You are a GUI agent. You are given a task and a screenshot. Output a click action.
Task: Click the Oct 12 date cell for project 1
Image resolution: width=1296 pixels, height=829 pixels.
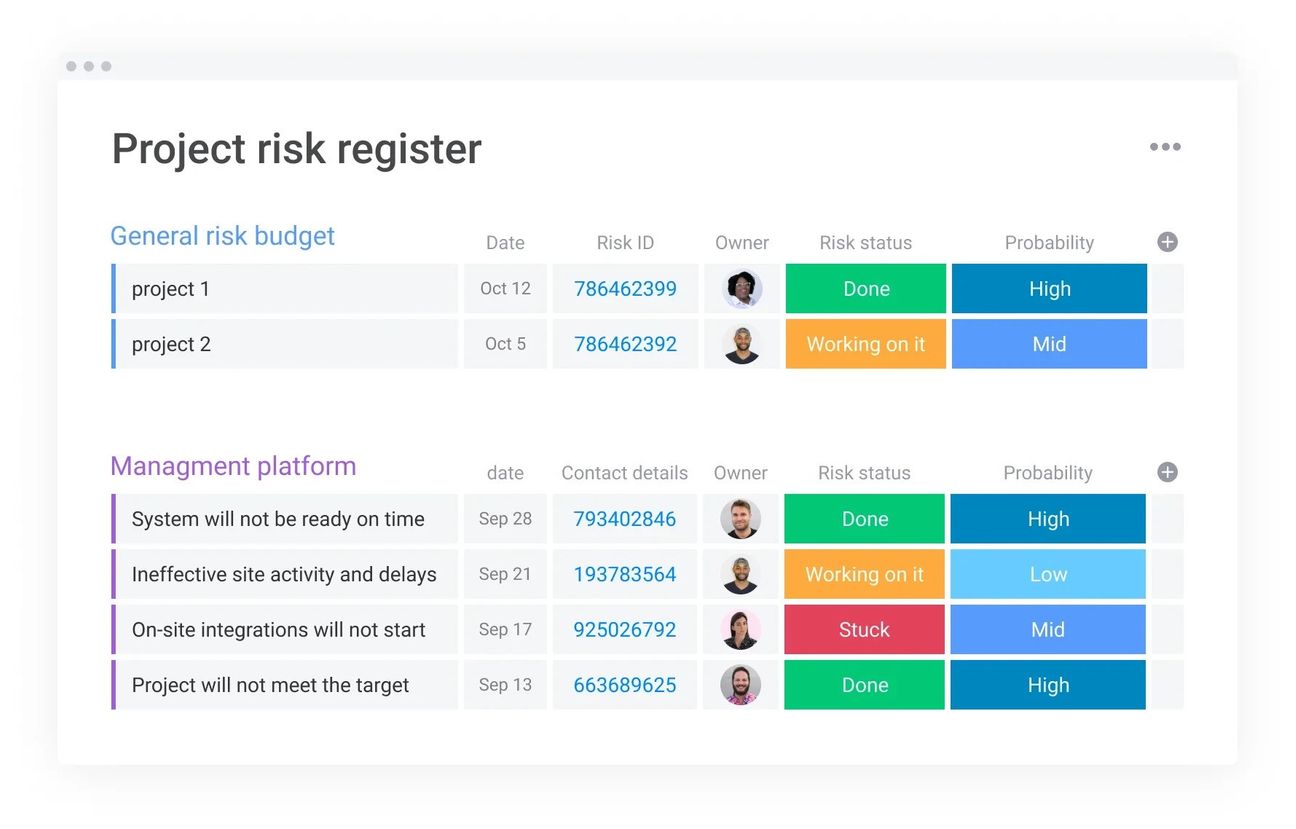pos(505,288)
